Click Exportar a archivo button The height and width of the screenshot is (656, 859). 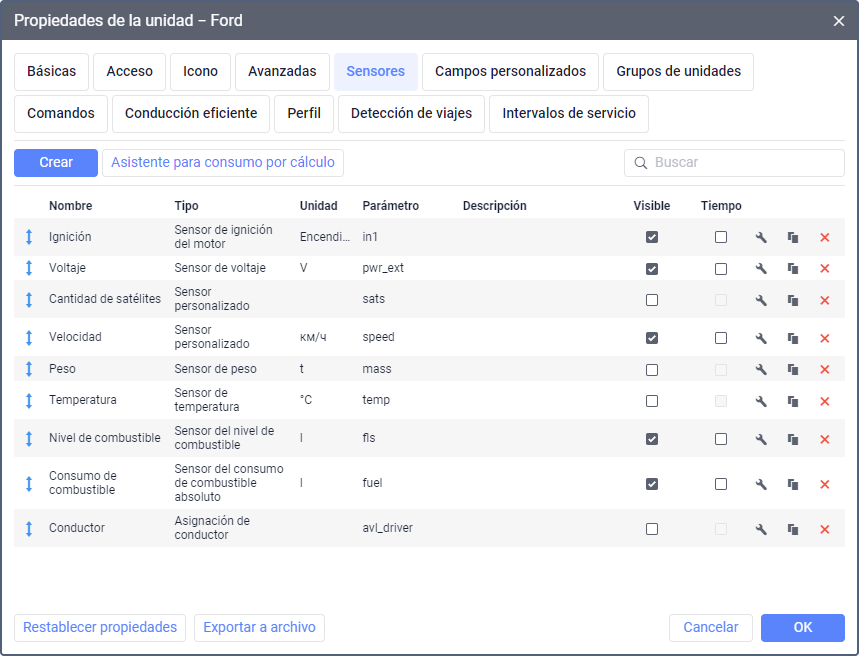click(x=259, y=627)
